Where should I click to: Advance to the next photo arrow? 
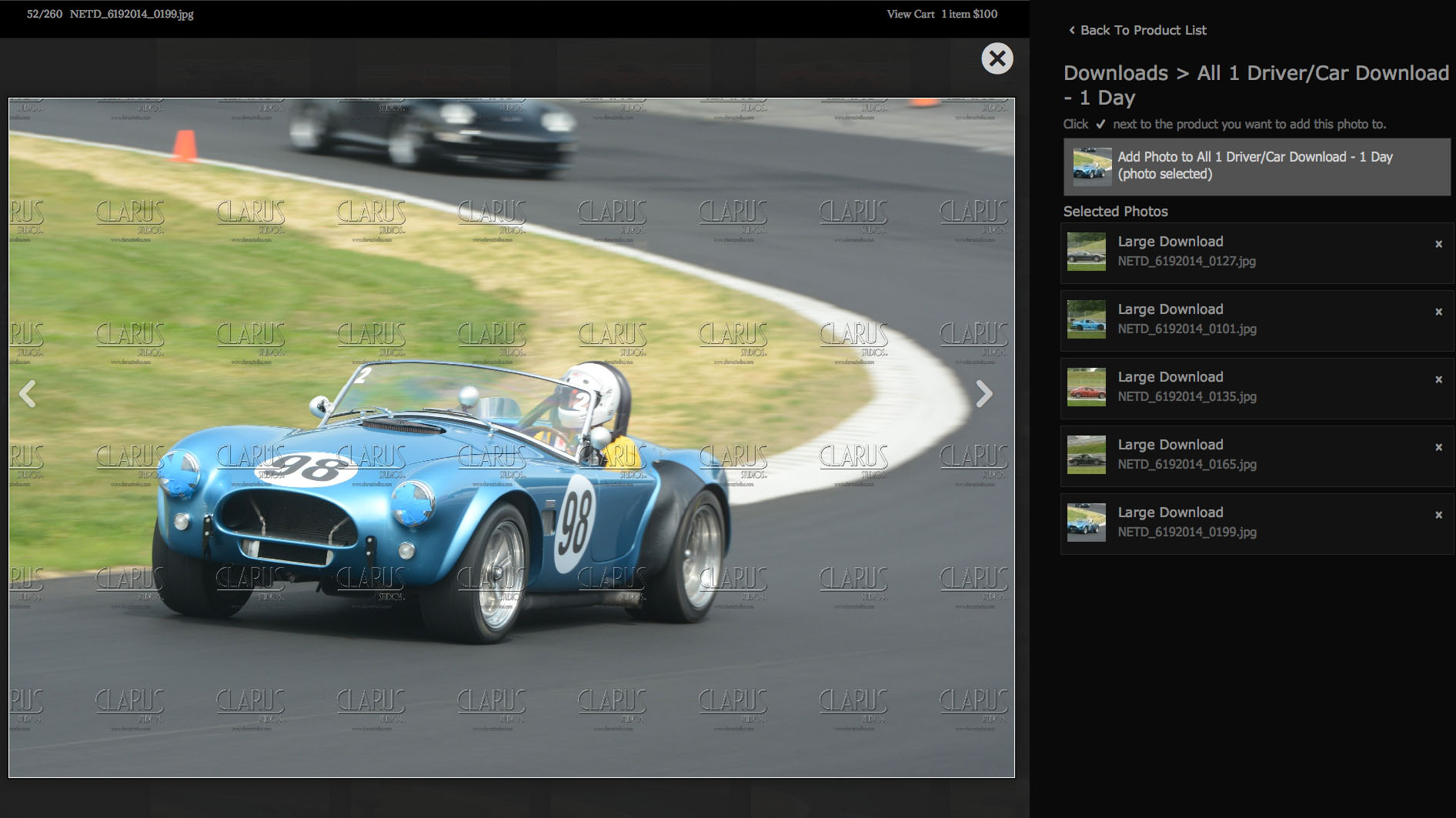point(983,394)
